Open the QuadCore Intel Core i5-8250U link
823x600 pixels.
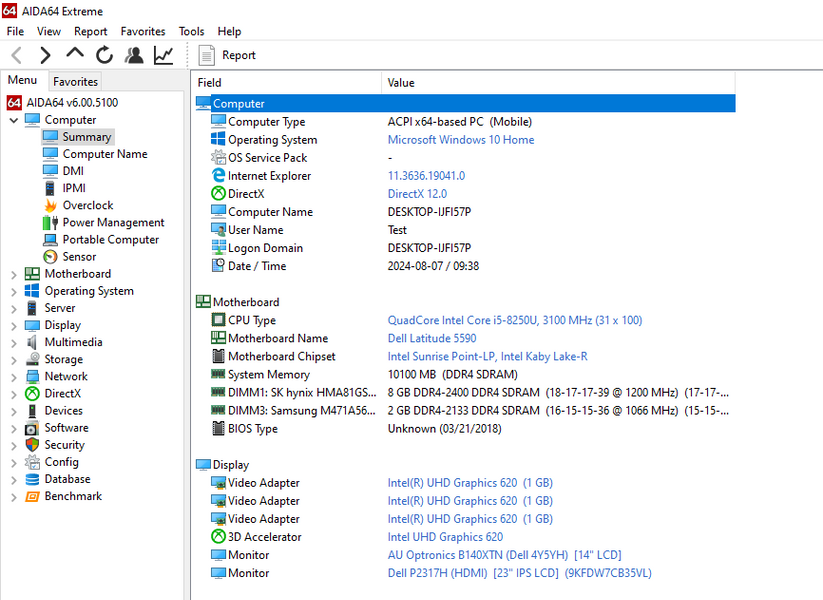[514, 320]
